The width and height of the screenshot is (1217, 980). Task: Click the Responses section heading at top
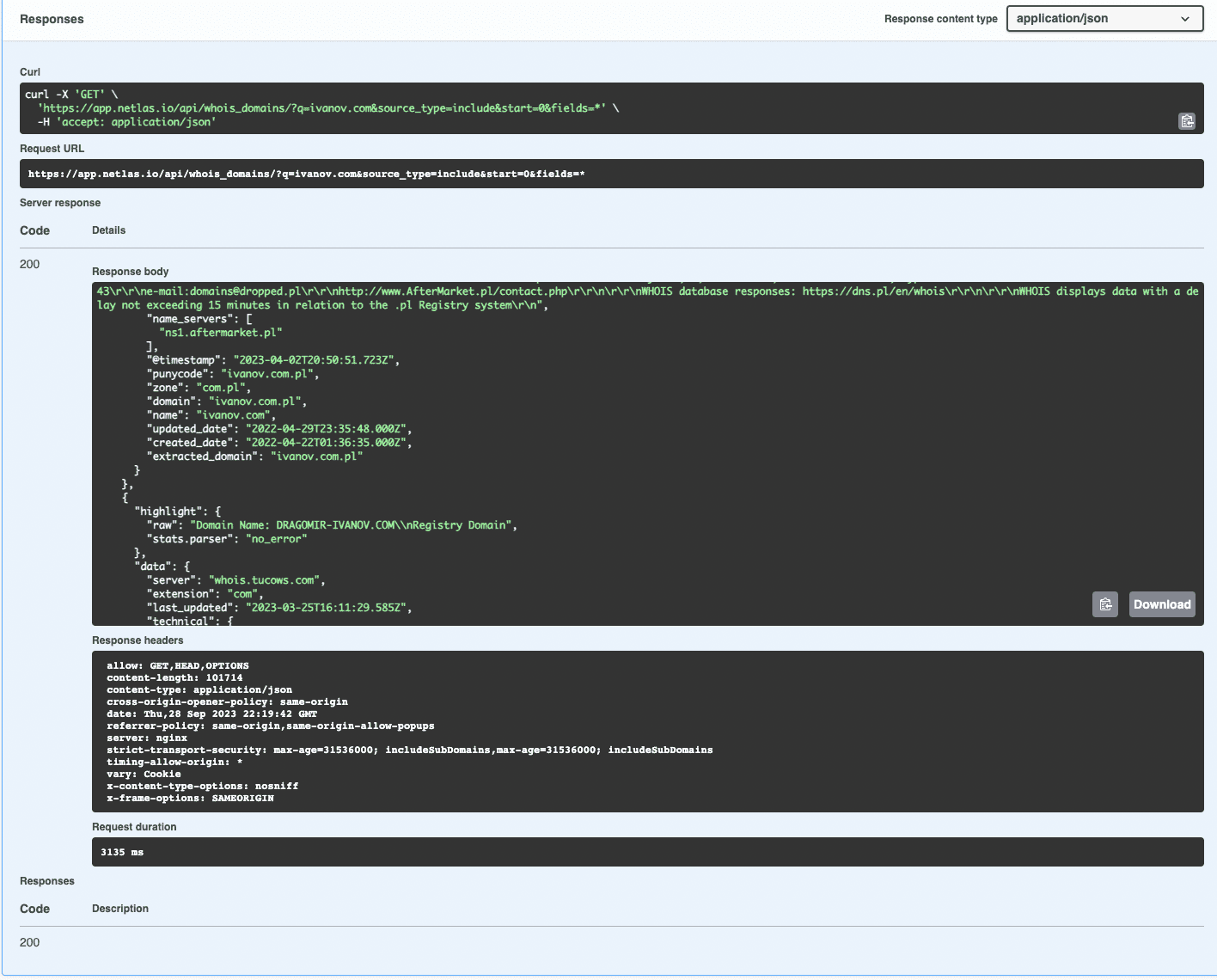click(x=52, y=19)
